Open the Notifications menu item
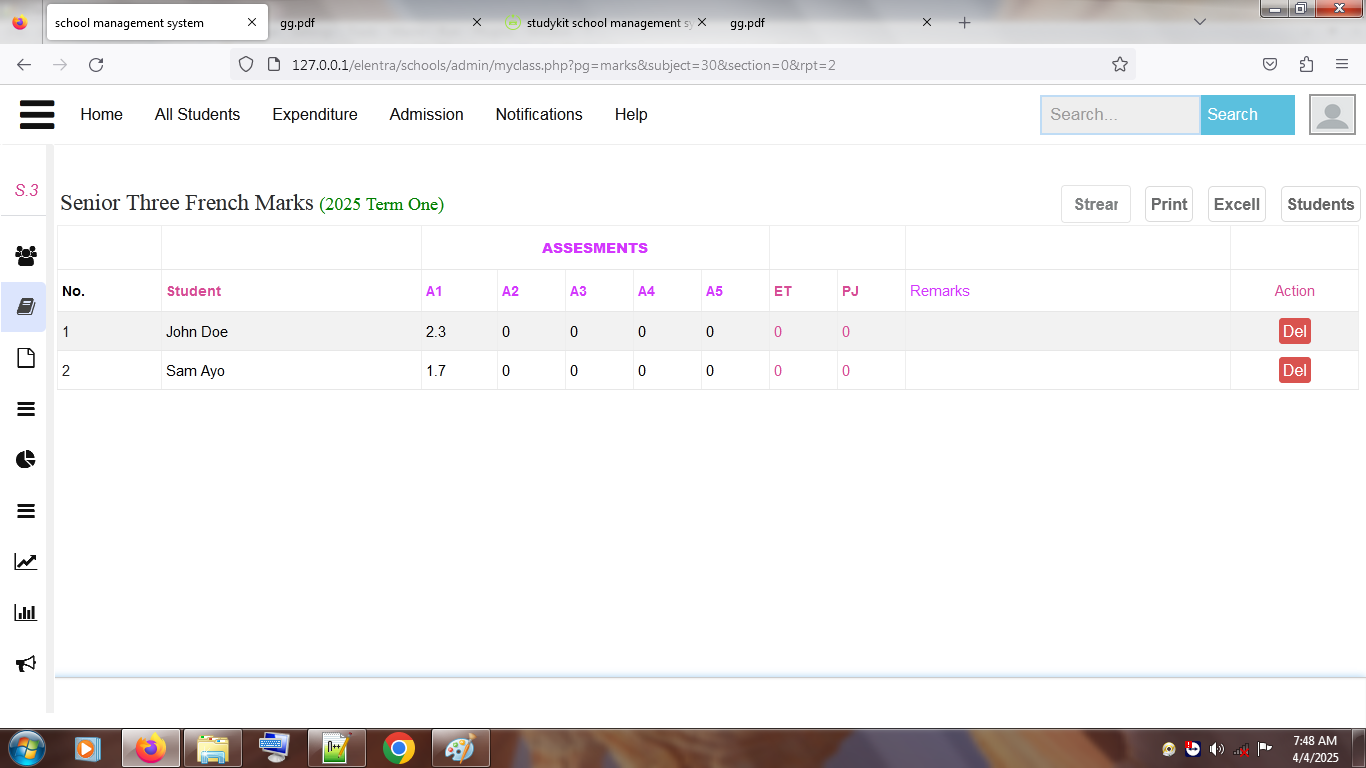Image resolution: width=1366 pixels, height=768 pixels. (x=538, y=114)
